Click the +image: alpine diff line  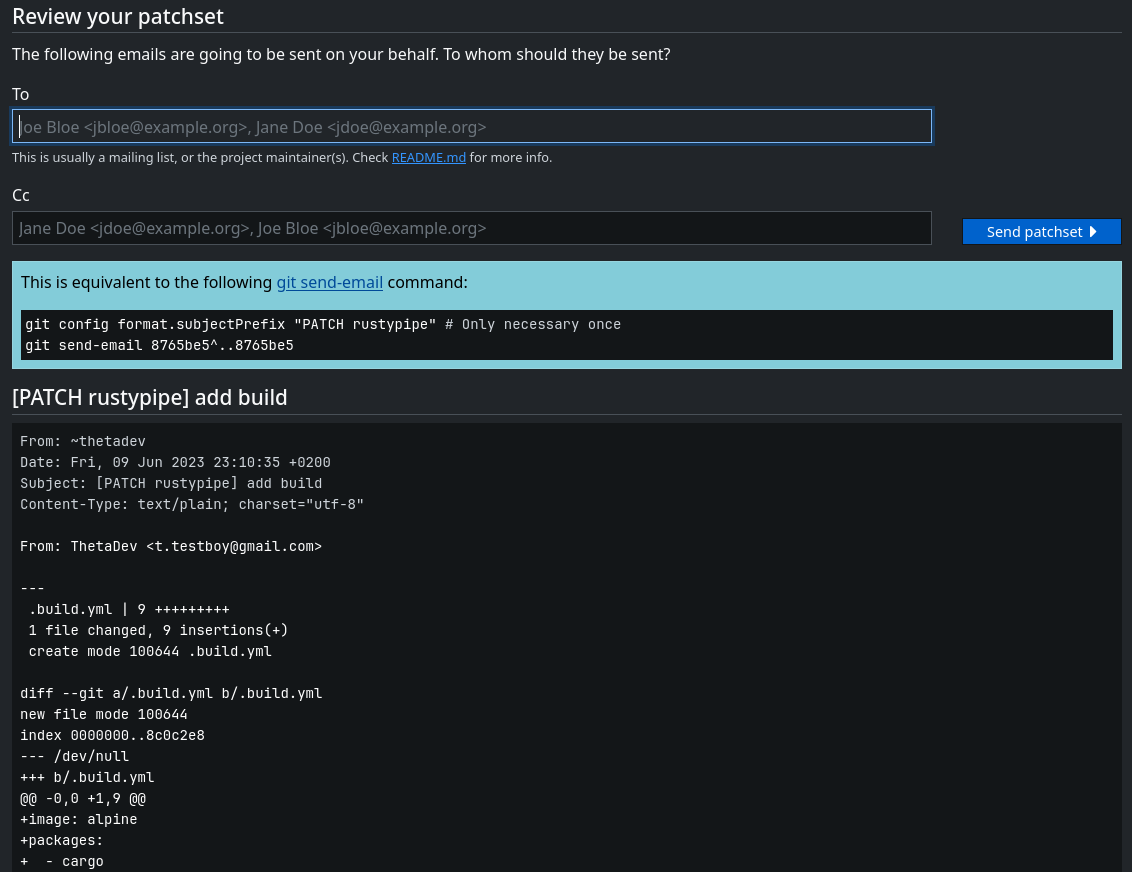click(79, 819)
